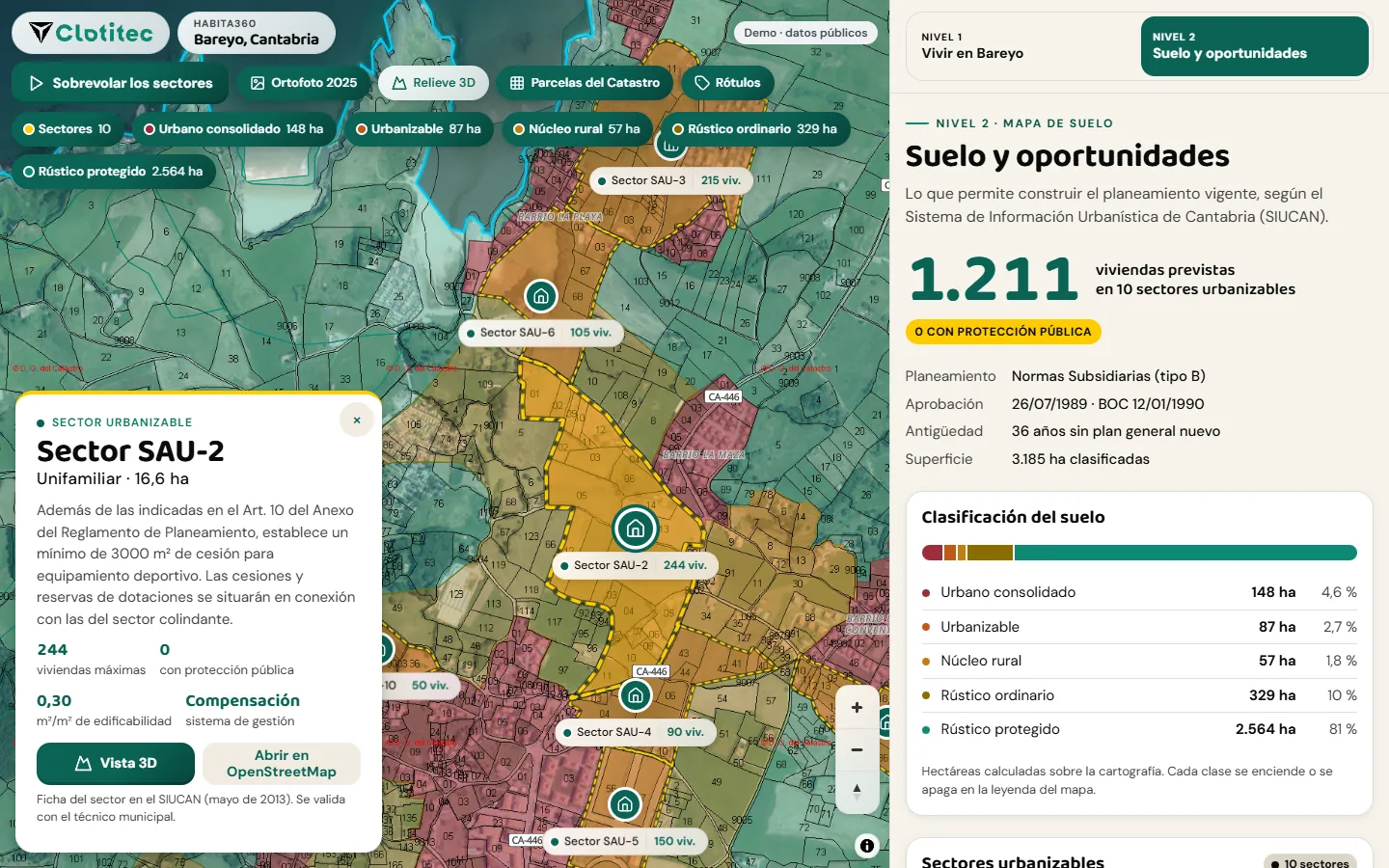This screenshot has width=1389, height=868.
Task: Click the Sector SAU-3 215 viv. label
Action: pos(669,180)
